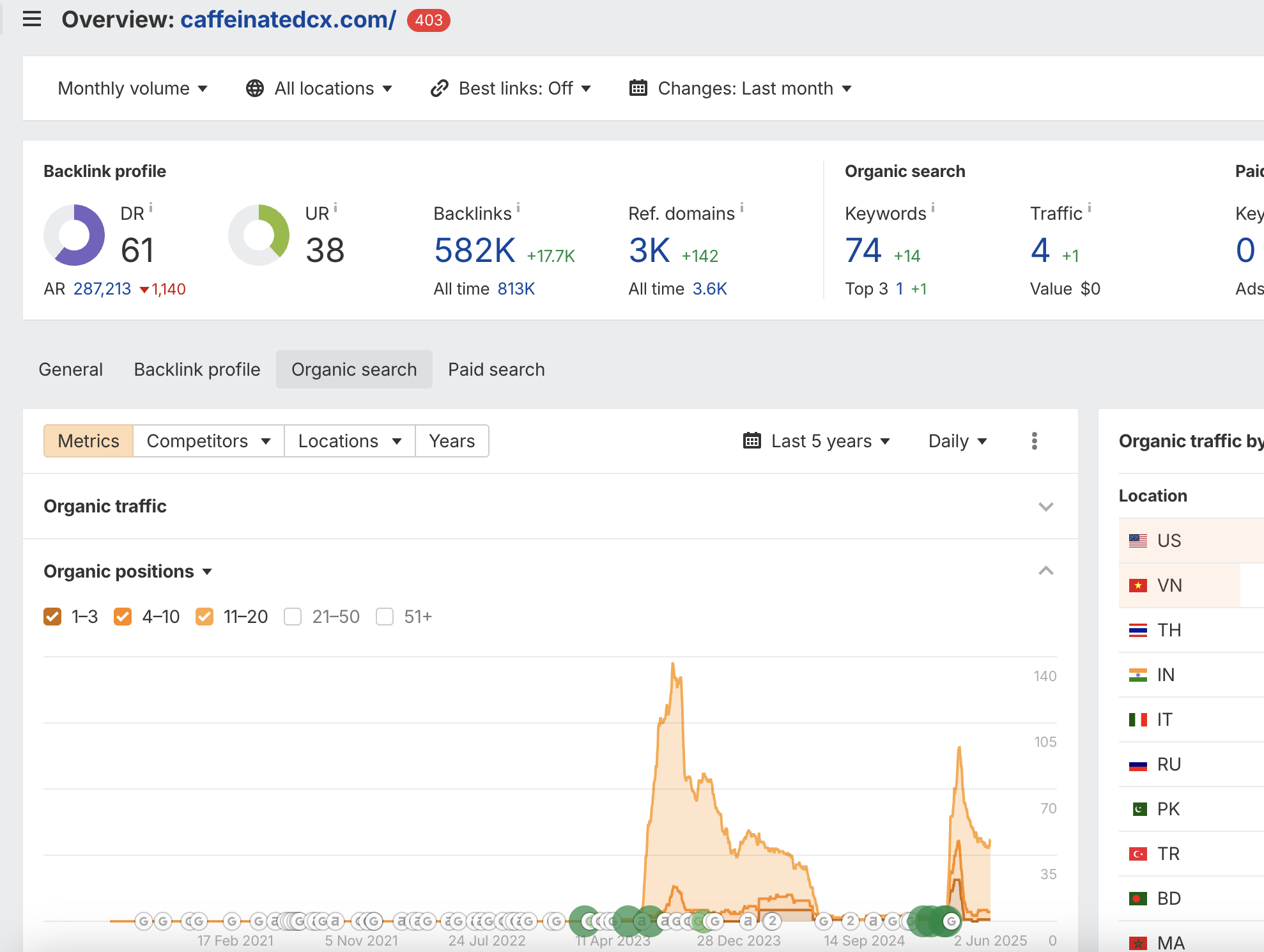1264x952 pixels.
Task: Click the organic traffic value 4
Action: 1040,250
